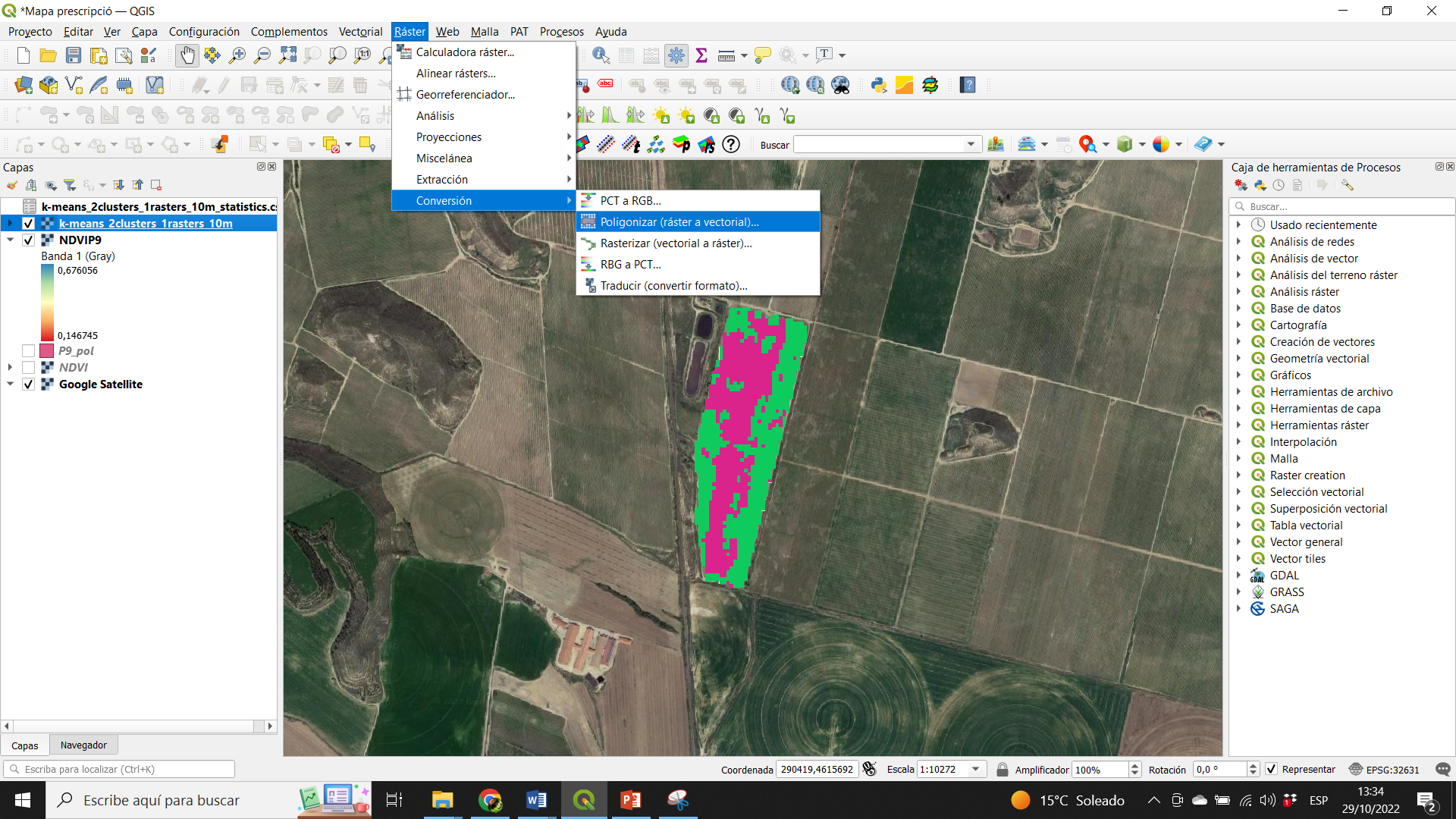
Task: Click the Zoom Full extent icon
Action: [287, 55]
